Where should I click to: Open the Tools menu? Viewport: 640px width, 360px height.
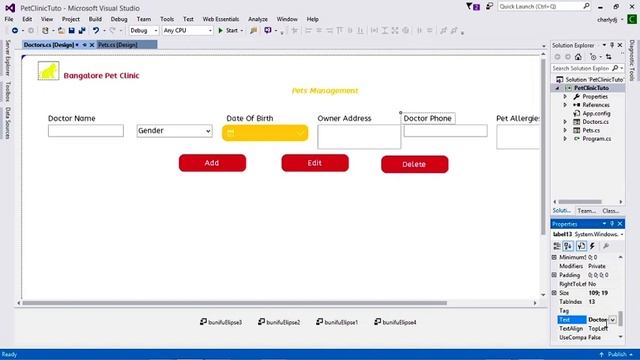pyautogui.click(x=167, y=19)
